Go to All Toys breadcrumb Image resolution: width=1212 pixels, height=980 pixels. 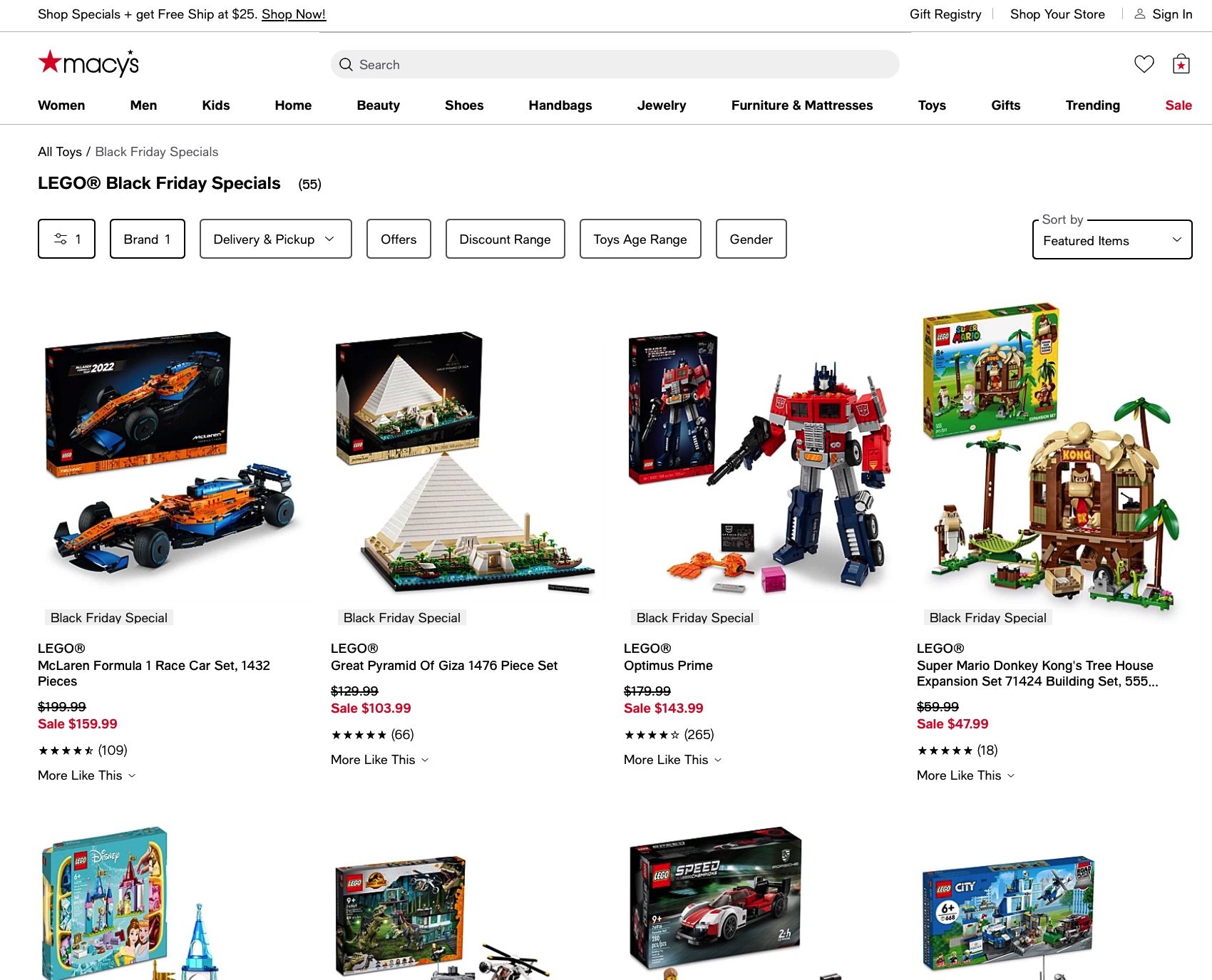click(60, 152)
